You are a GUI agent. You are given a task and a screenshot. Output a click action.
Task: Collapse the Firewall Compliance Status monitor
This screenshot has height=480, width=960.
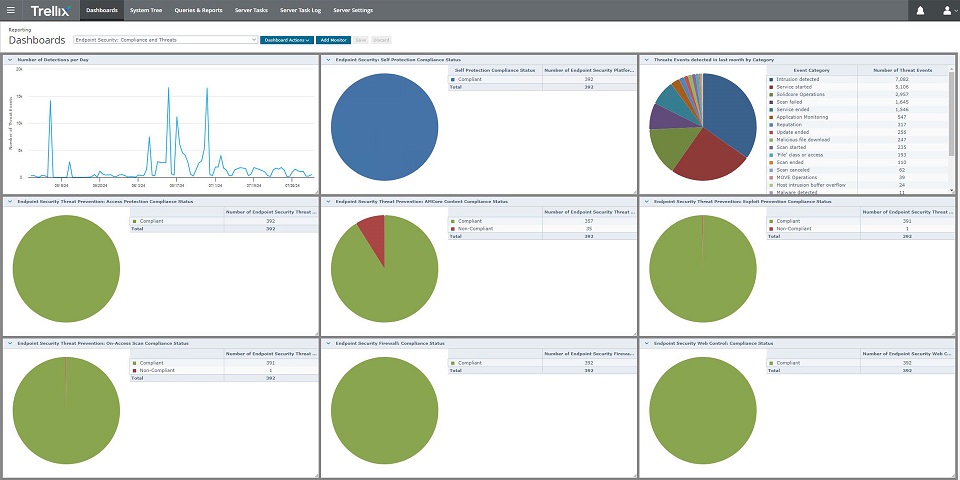click(327, 343)
